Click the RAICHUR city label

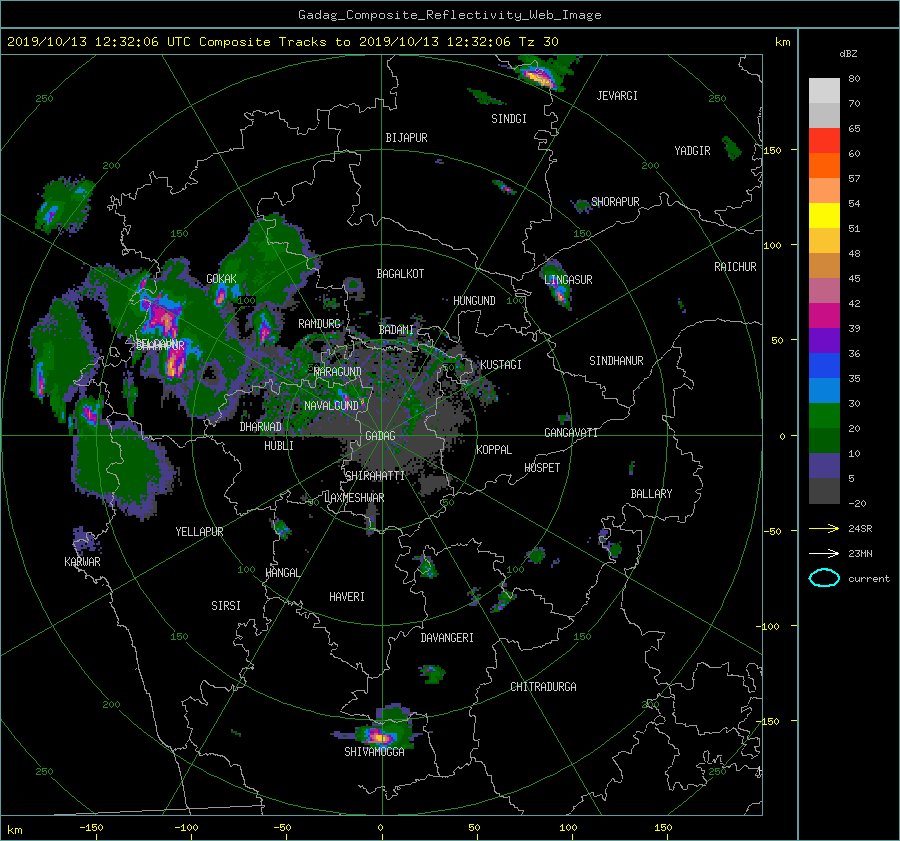click(x=735, y=267)
